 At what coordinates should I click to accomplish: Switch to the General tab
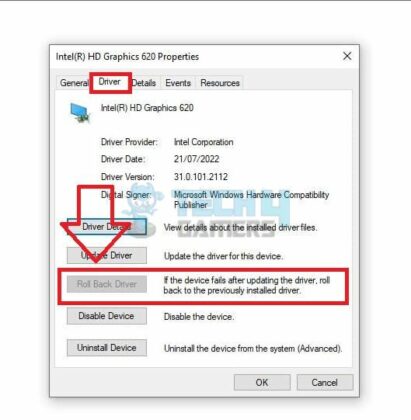click(74, 83)
